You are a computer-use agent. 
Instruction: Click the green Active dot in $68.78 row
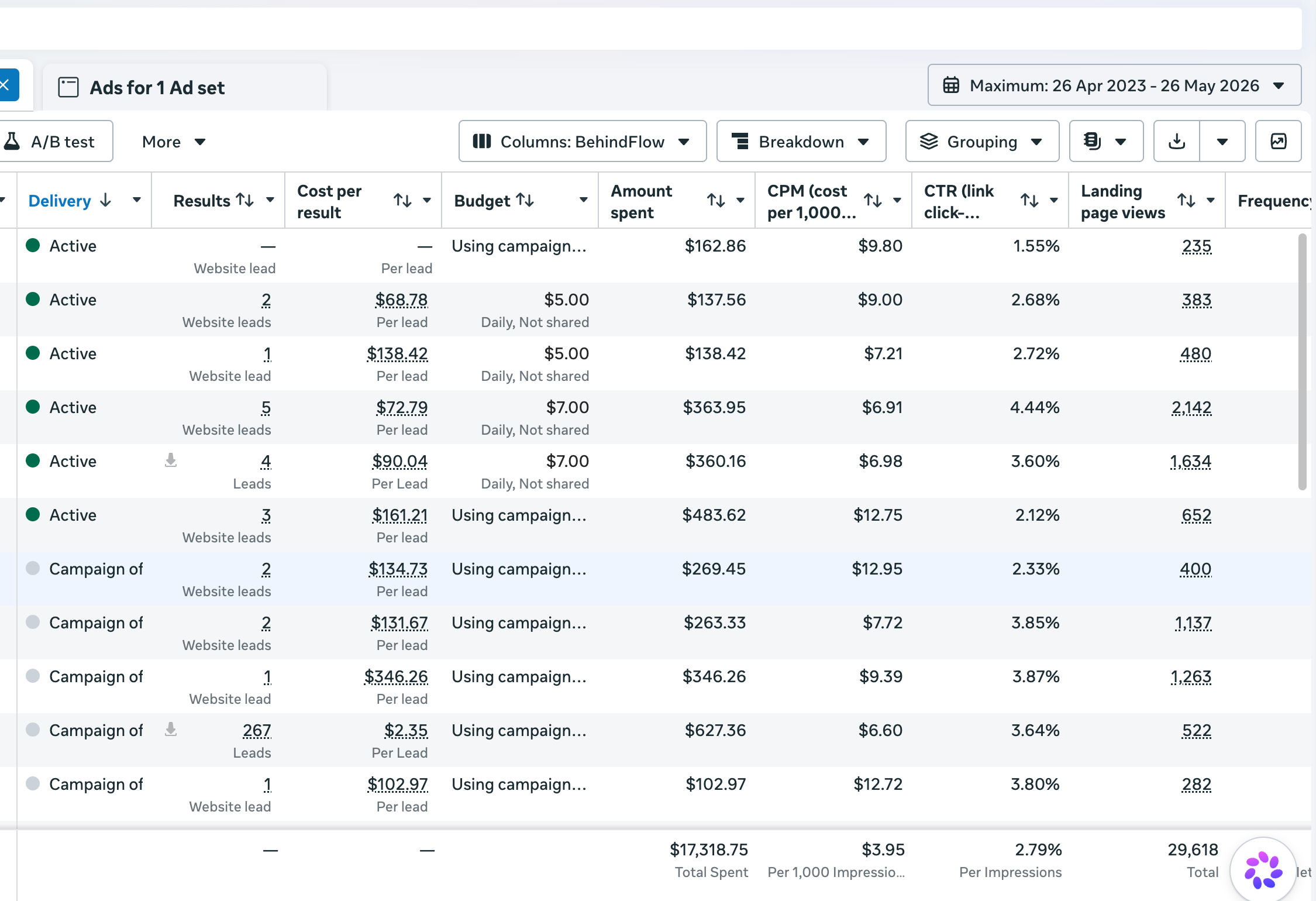point(33,299)
